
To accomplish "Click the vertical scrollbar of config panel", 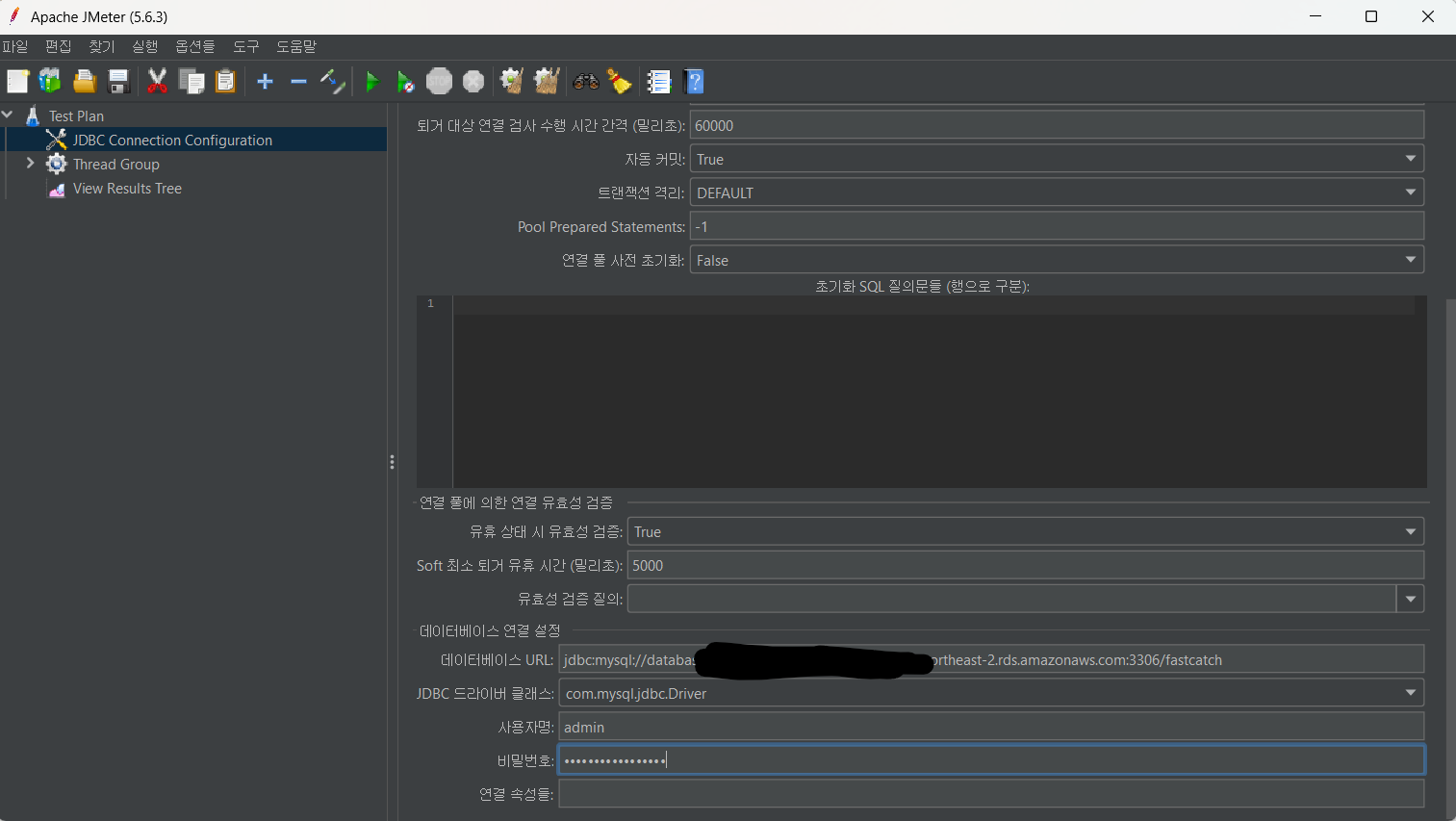I will pos(1450,558).
